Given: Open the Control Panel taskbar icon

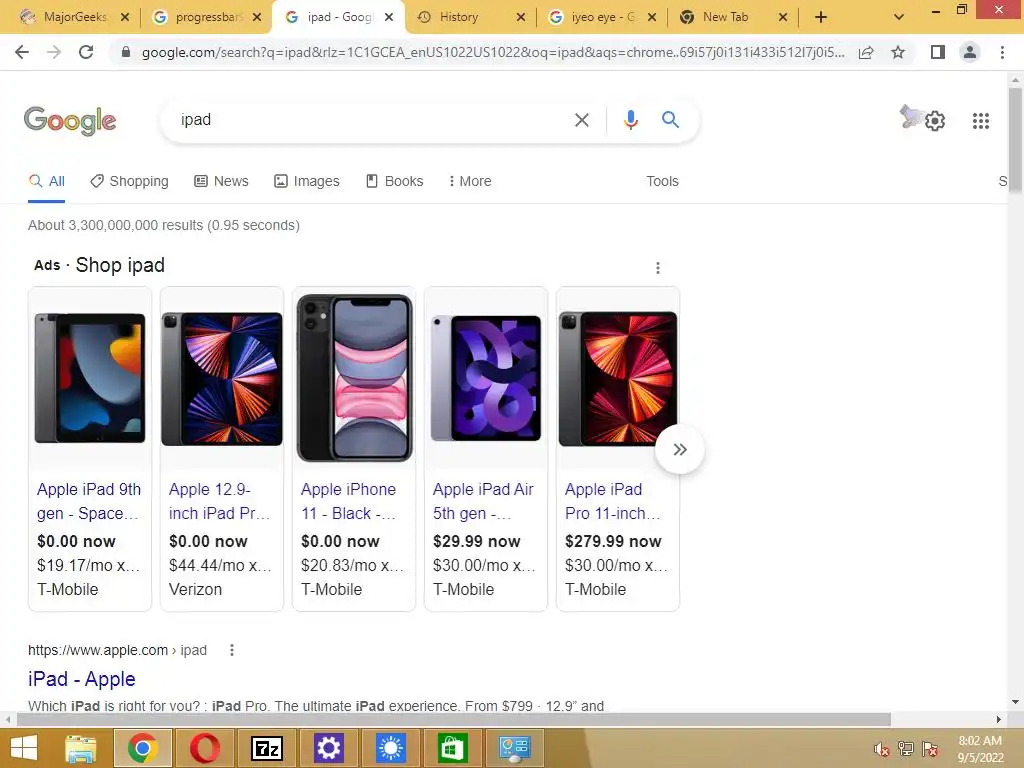Looking at the screenshot, I should click(x=515, y=748).
